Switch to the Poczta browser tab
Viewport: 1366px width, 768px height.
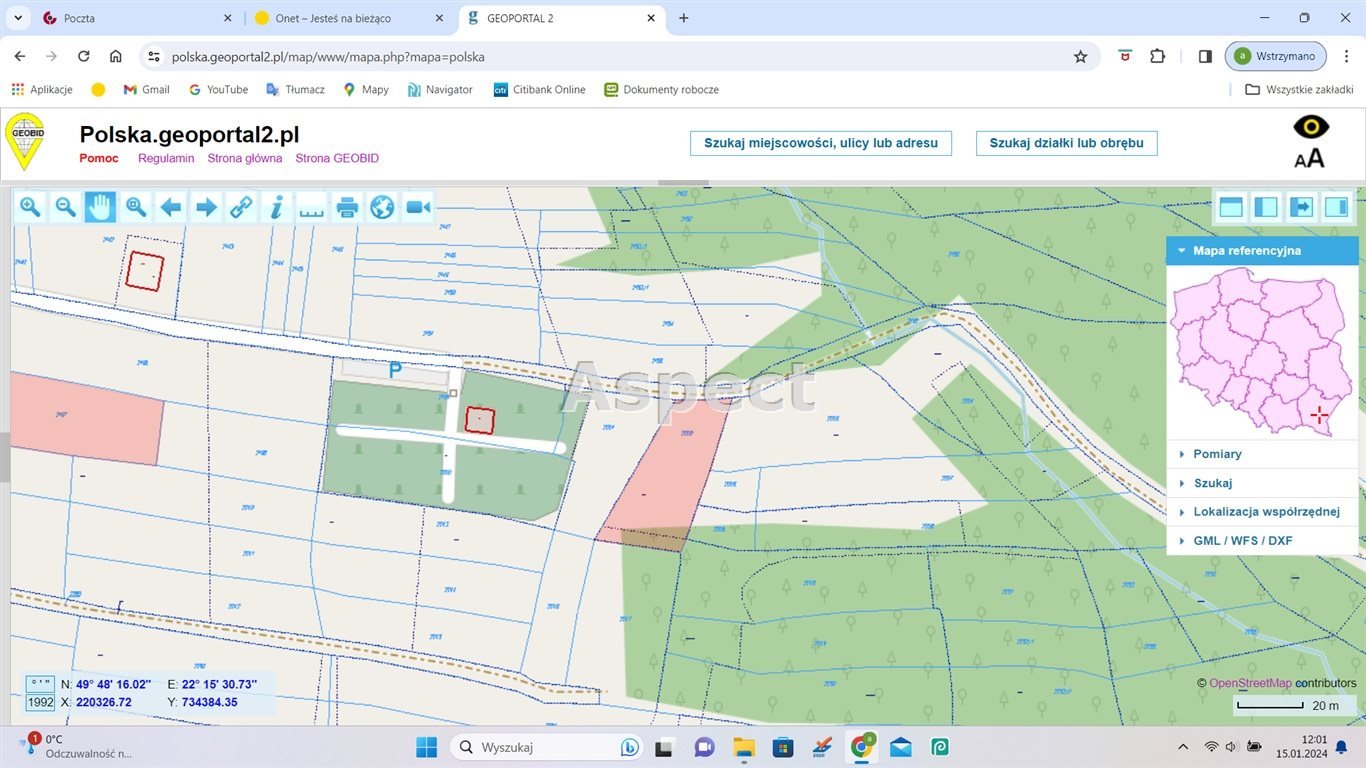(x=79, y=18)
